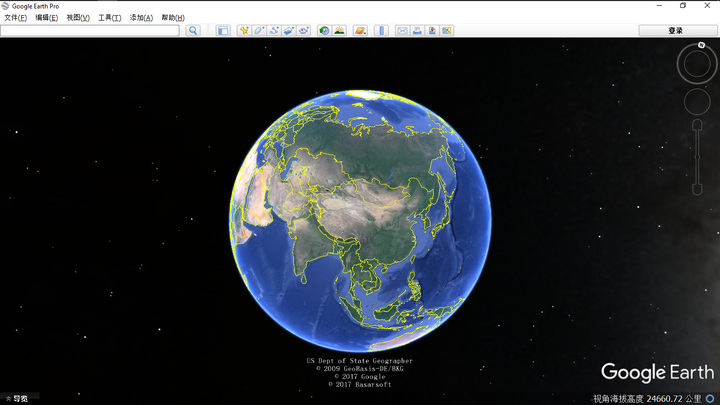Click the search magnifier button

pyautogui.click(x=193, y=30)
